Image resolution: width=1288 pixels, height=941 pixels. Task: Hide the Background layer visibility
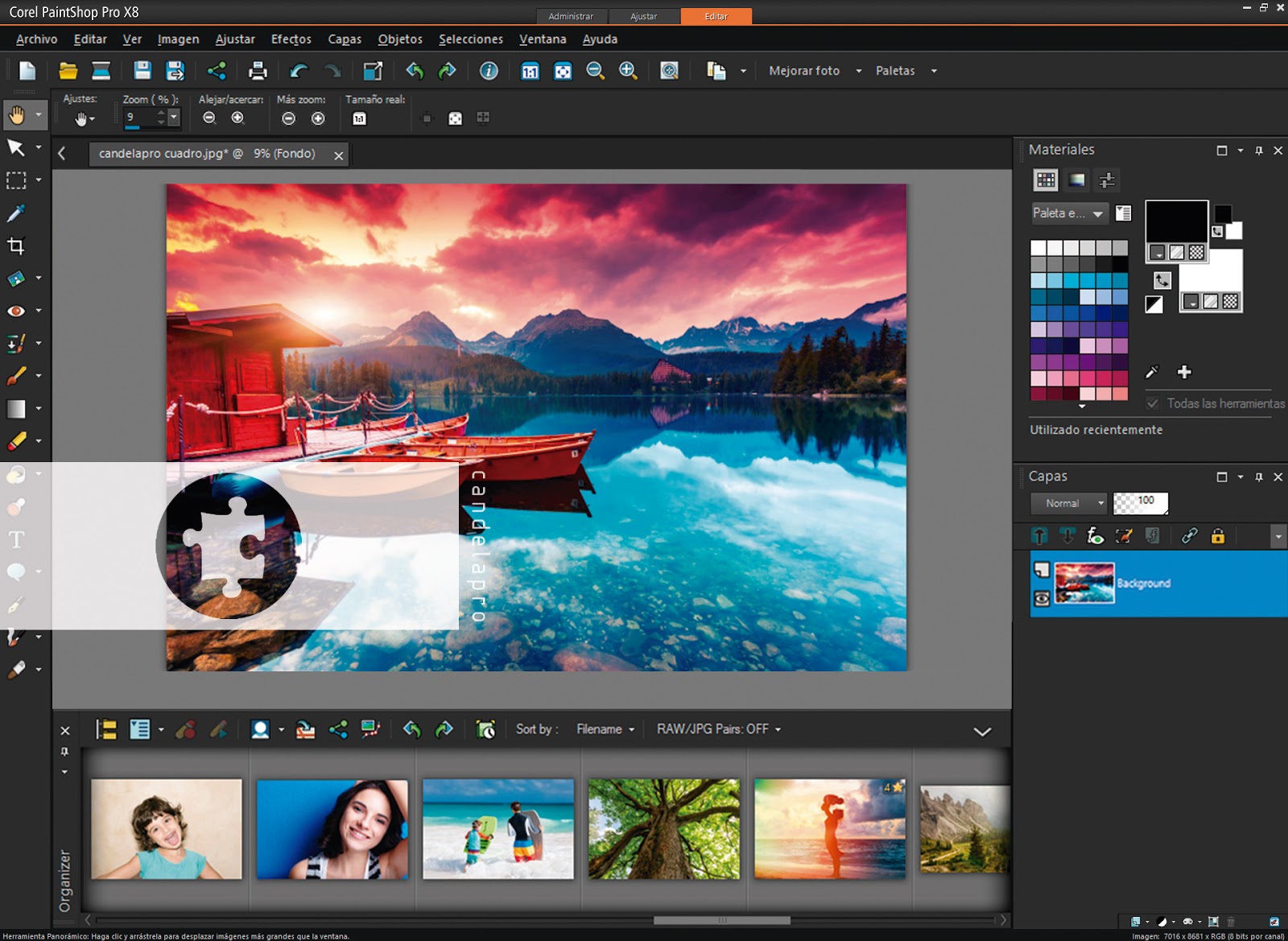coord(1042,598)
